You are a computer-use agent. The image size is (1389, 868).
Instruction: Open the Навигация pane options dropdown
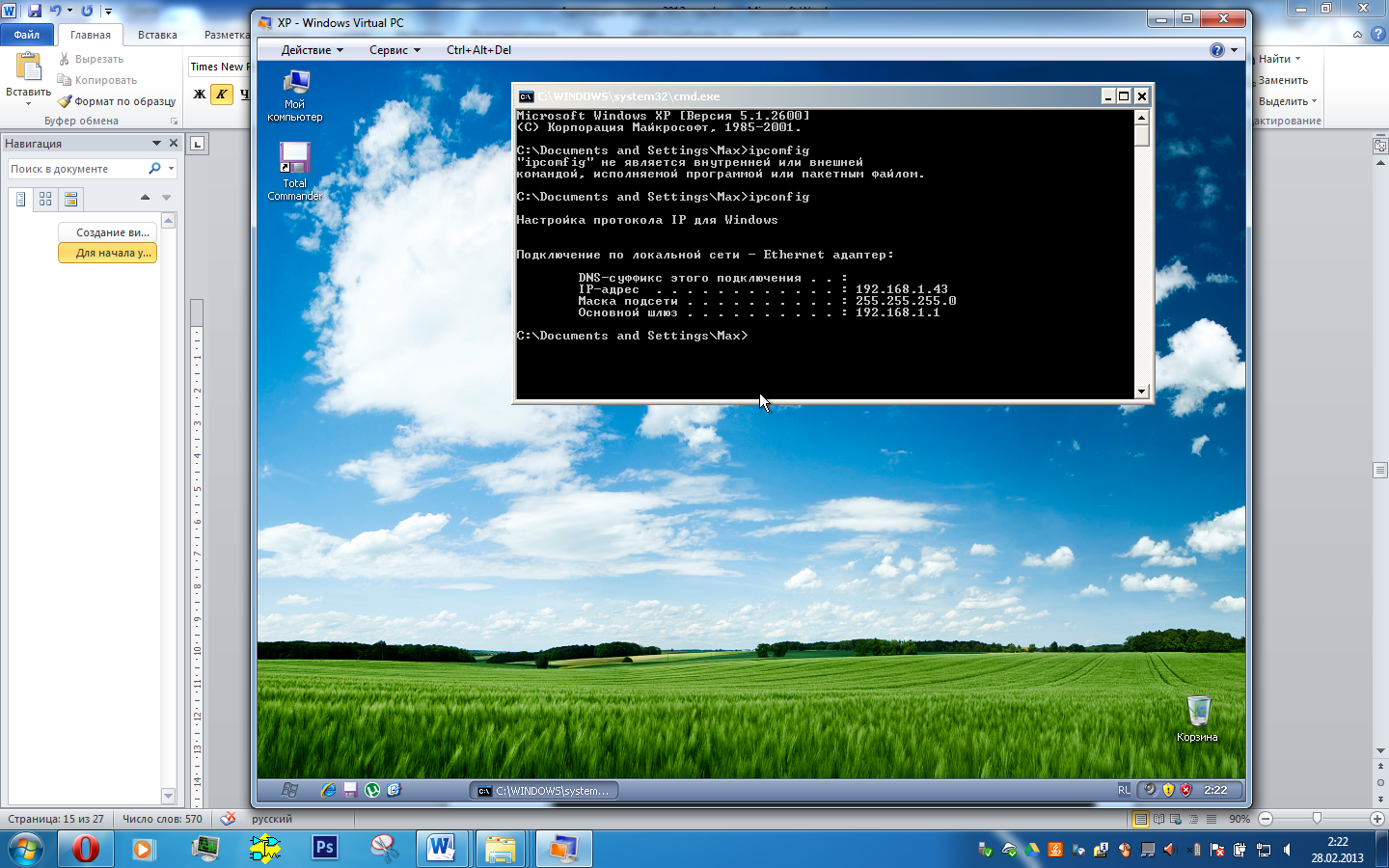[x=156, y=143]
